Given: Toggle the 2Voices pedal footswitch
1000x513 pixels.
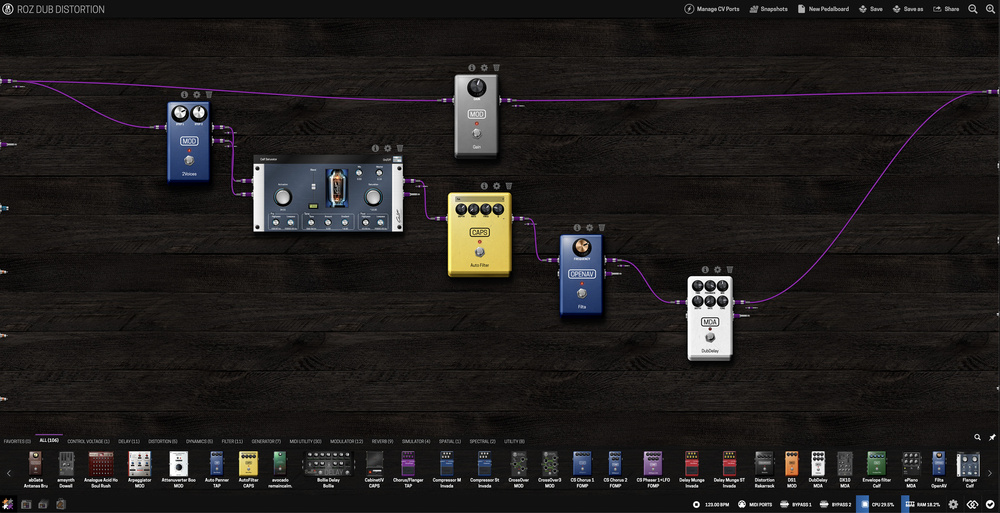Looking at the screenshot, I should (189, 160).
